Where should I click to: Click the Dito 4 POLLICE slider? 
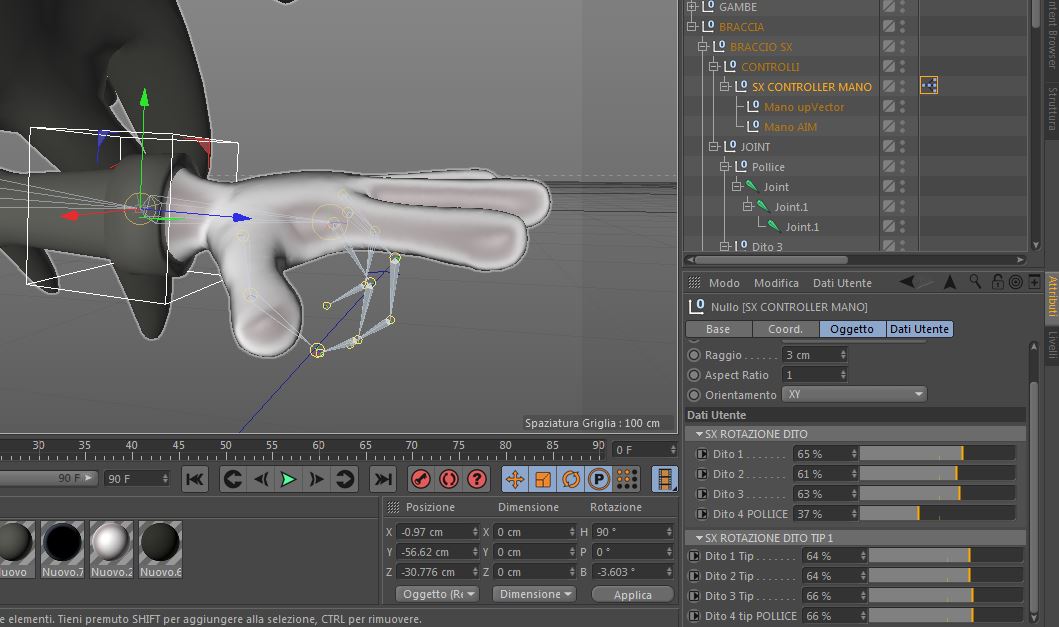pos(937,514)
